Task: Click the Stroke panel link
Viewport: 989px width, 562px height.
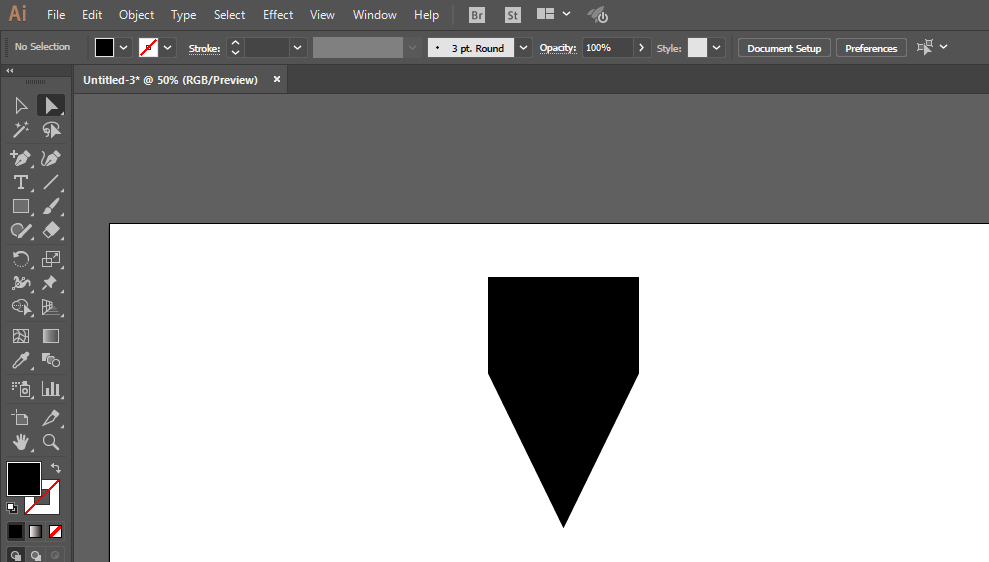Action: (x=204, y=49)
